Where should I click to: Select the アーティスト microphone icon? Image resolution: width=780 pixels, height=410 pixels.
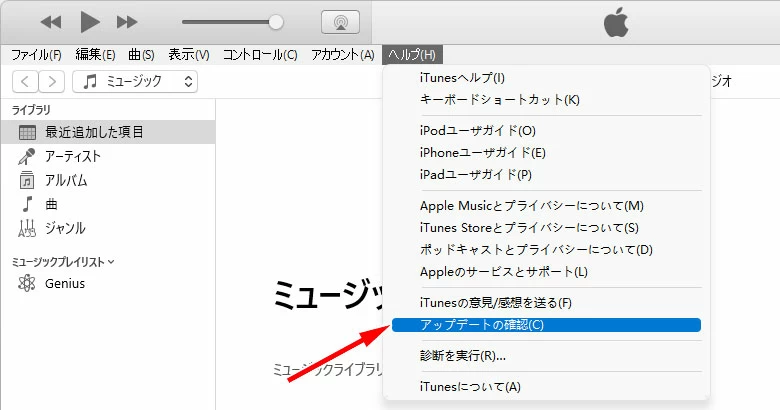pyautogui.click(x=27, y=156)
